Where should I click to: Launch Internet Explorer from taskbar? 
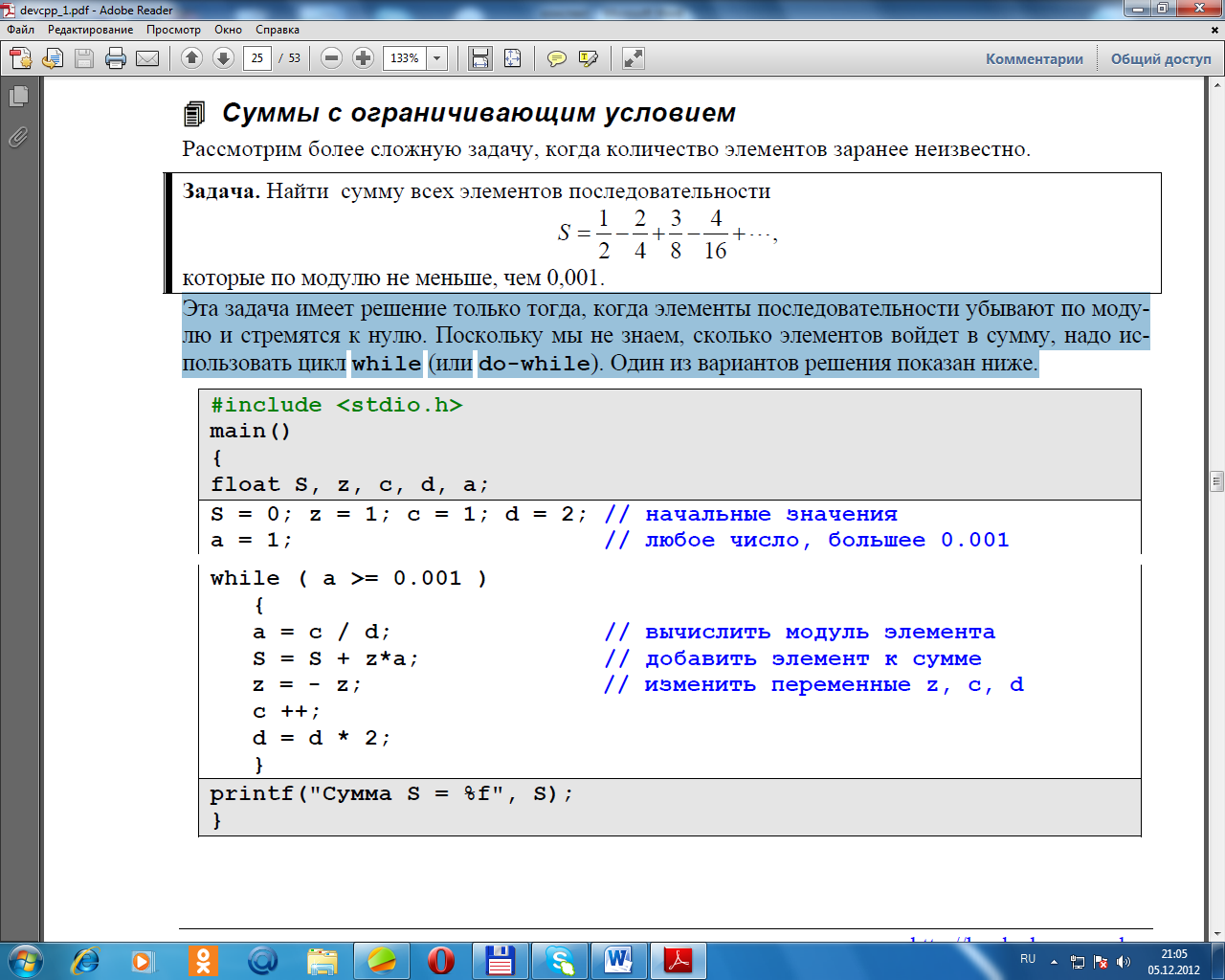[x=86, y=960]
